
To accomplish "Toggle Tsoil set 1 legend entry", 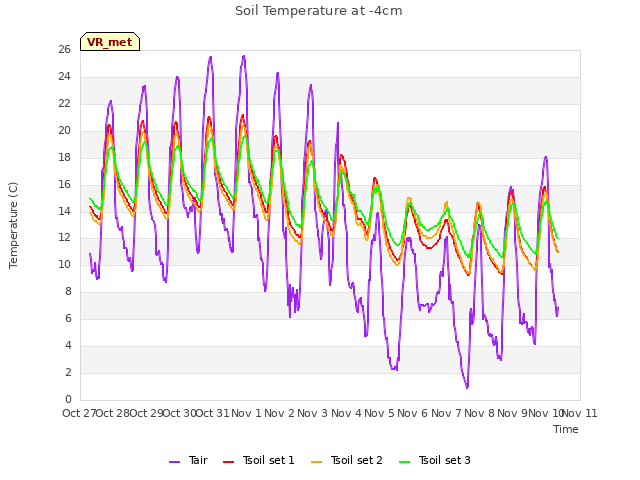I will [x=259, y=460].
